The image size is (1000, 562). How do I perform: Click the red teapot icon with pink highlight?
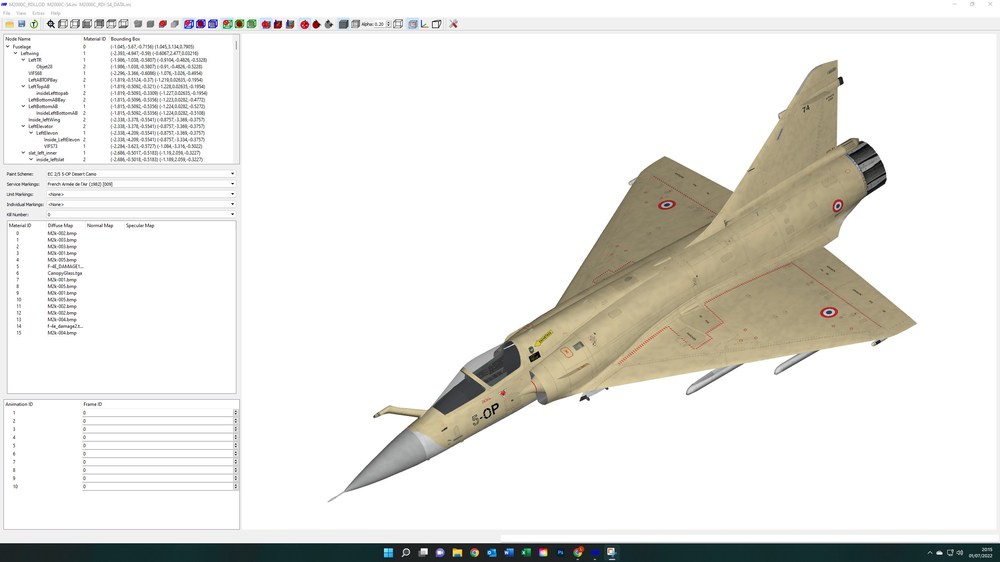305,24
